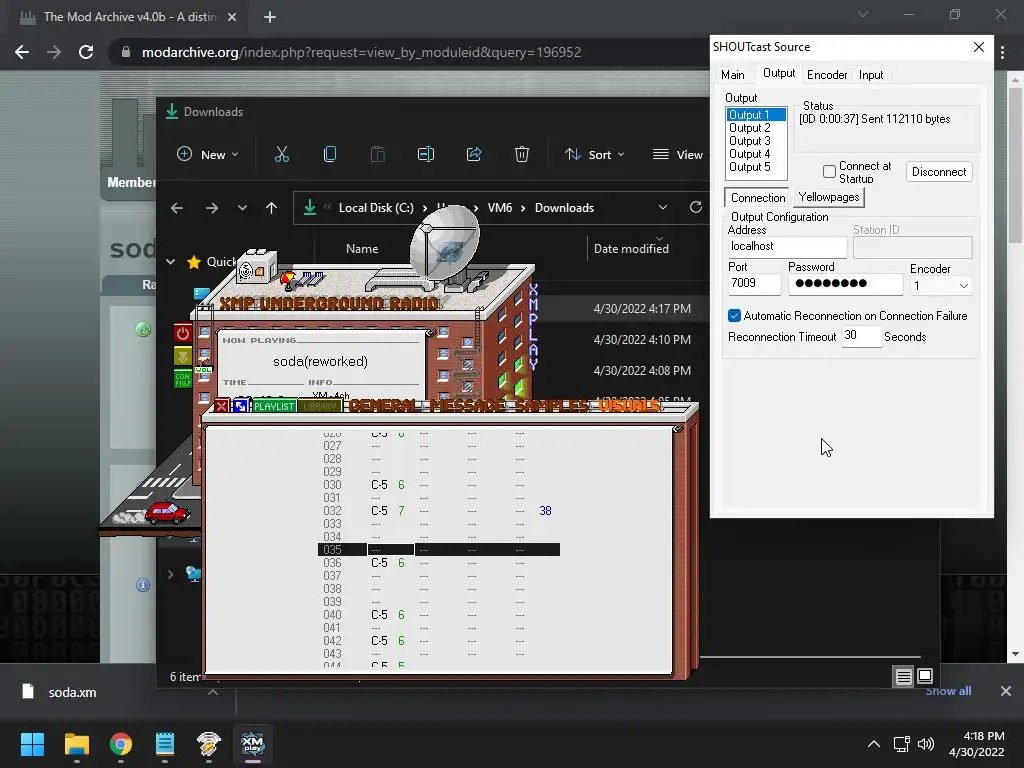Click the Cut icon in Downloads toolbar
The height and width of the screenshot is (768, 1024).
pyautogui.click(x=281, y=154)
